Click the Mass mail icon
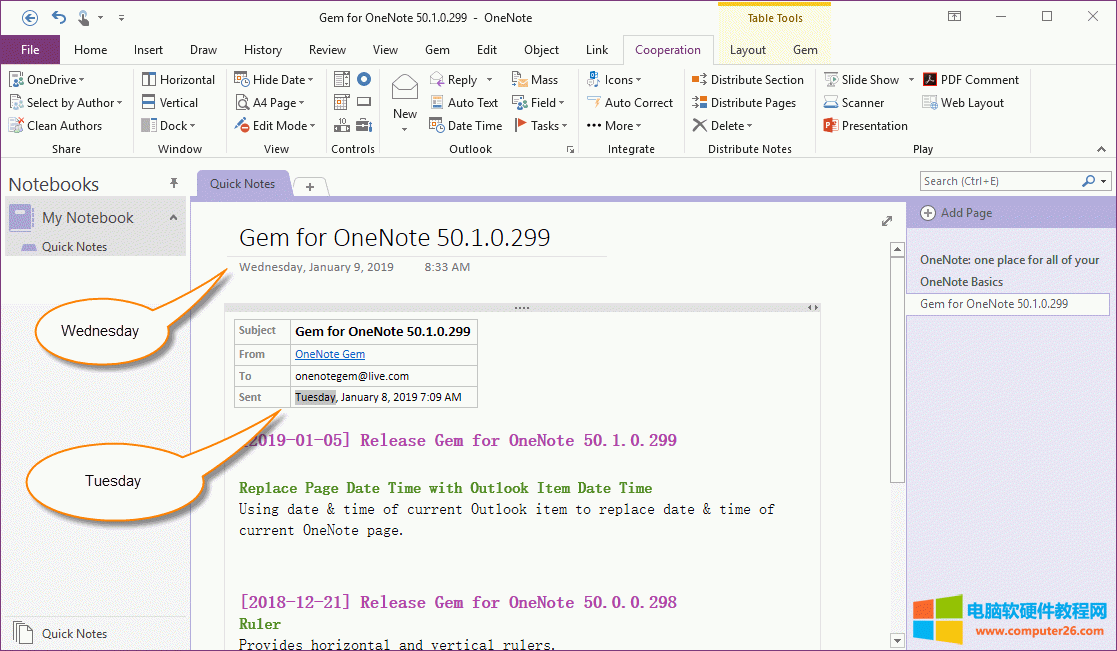Image resolution: width=1117 pixels, height=651 pixels. click(x=535, y=79)
